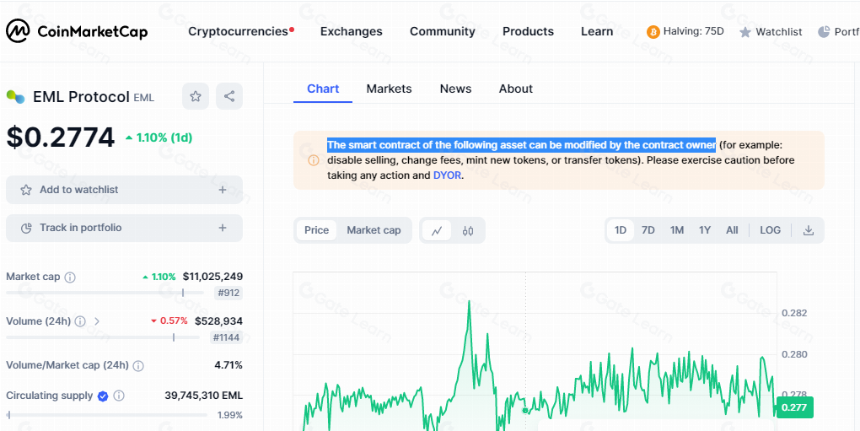Set chart range to 1D
Screen dimensions: 860x431
click(x=620, y=230)
